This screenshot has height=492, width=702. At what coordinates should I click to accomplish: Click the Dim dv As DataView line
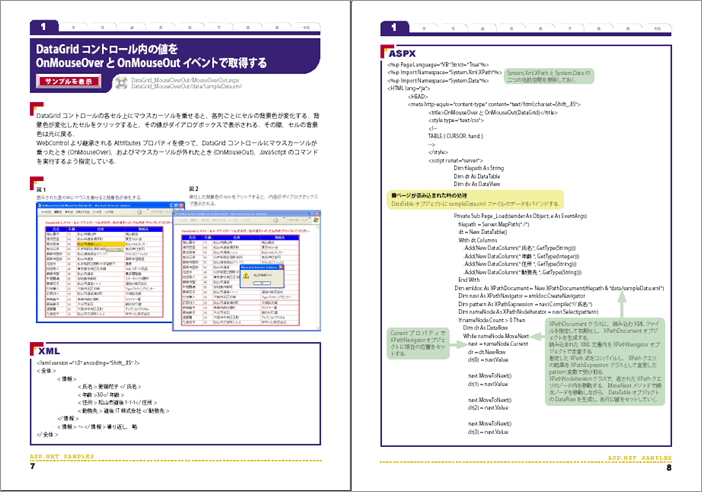[477, 184]
